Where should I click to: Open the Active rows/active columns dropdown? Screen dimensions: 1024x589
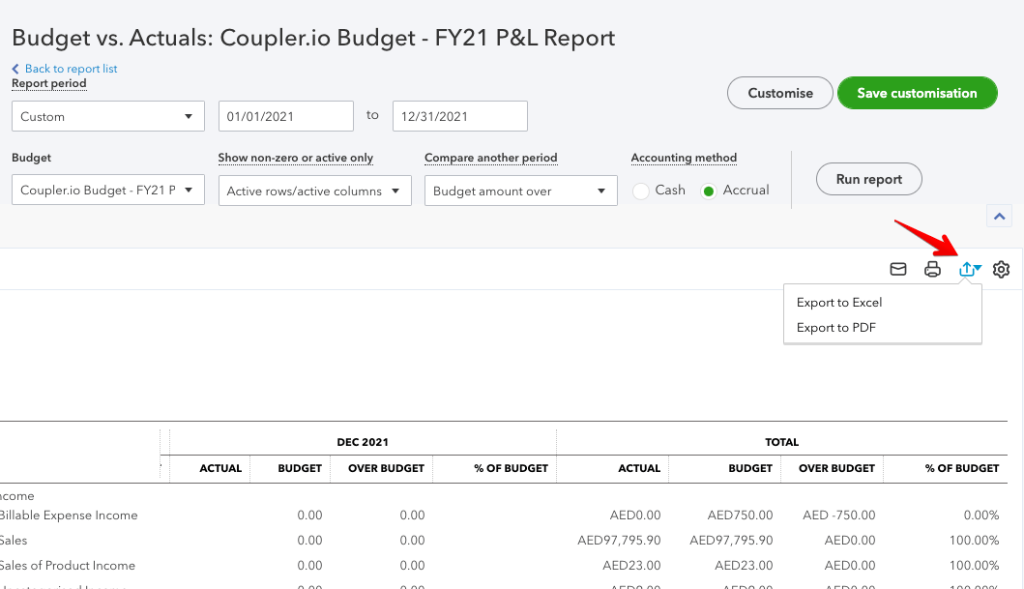[x=314, y=189]
